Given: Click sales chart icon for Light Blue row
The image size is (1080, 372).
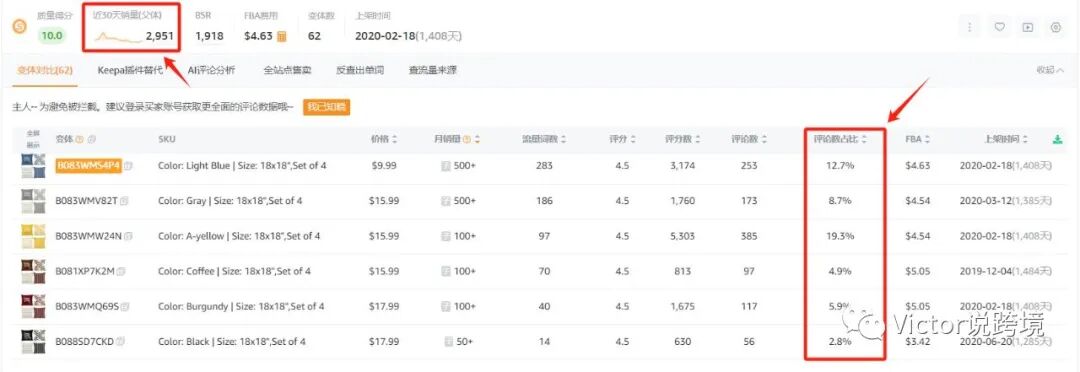Looking at the screenshot, I should click(445, 166).
